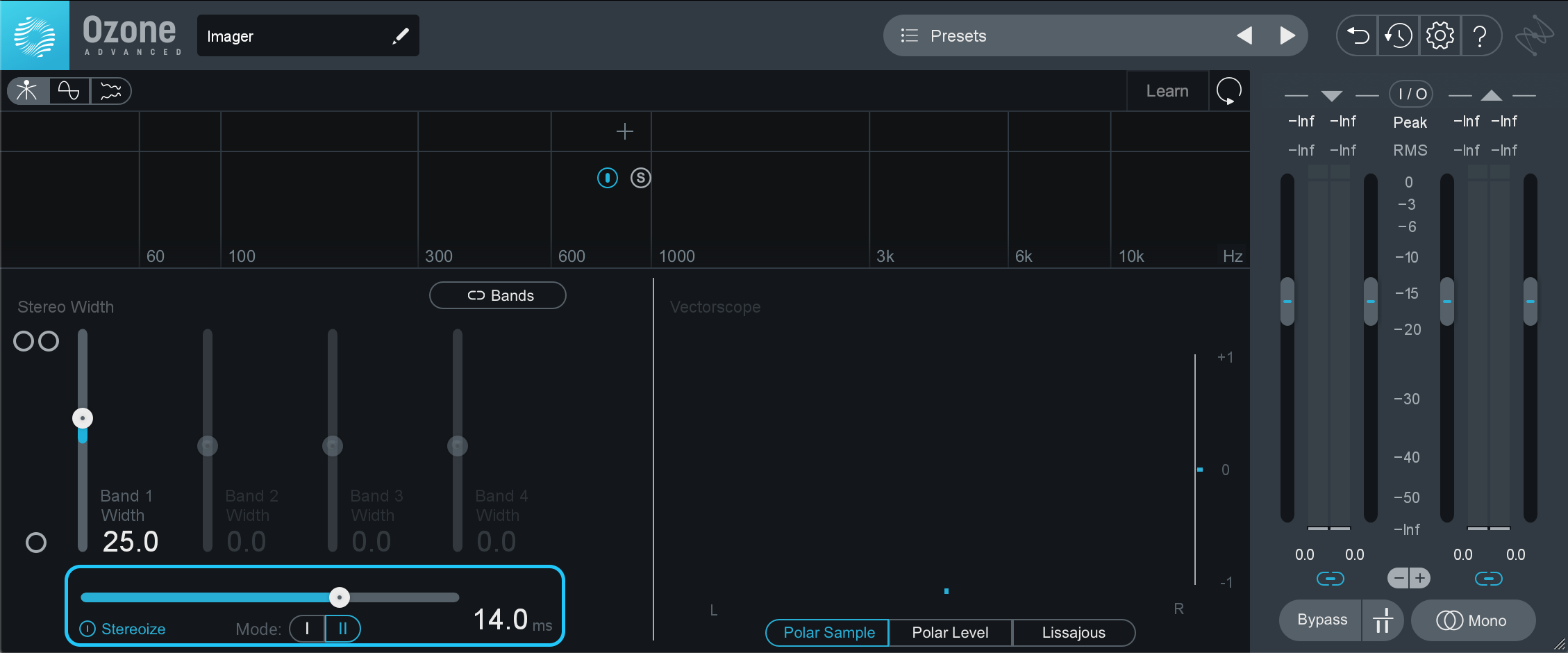This screenshot has width=1568, height=653.
Task: Click the Band 3 Width slider handle
Action: pyautogui.click(x=333, y=445)
